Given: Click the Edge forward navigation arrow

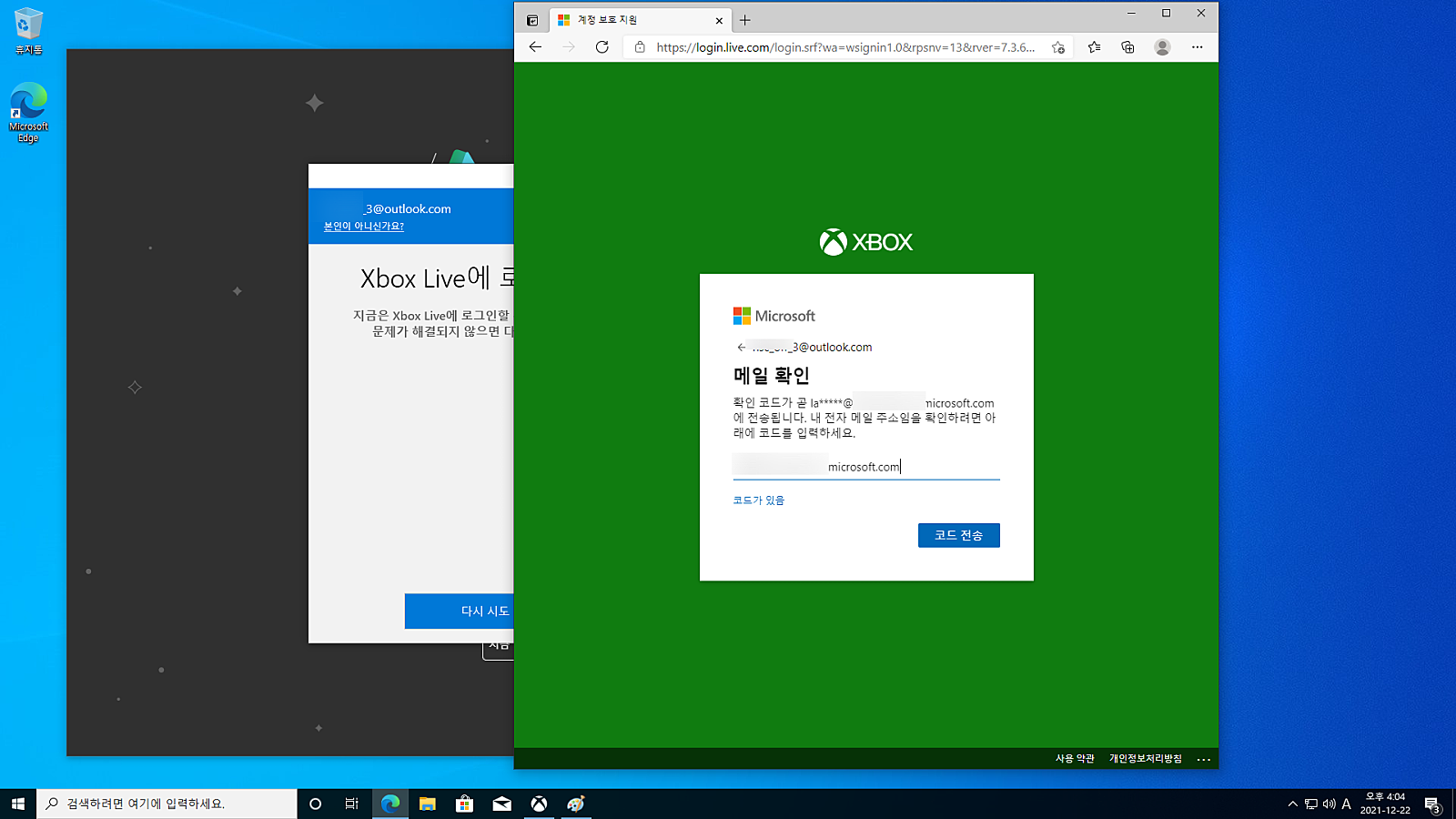Looking at the screenshot, I should tap(569, 47).
